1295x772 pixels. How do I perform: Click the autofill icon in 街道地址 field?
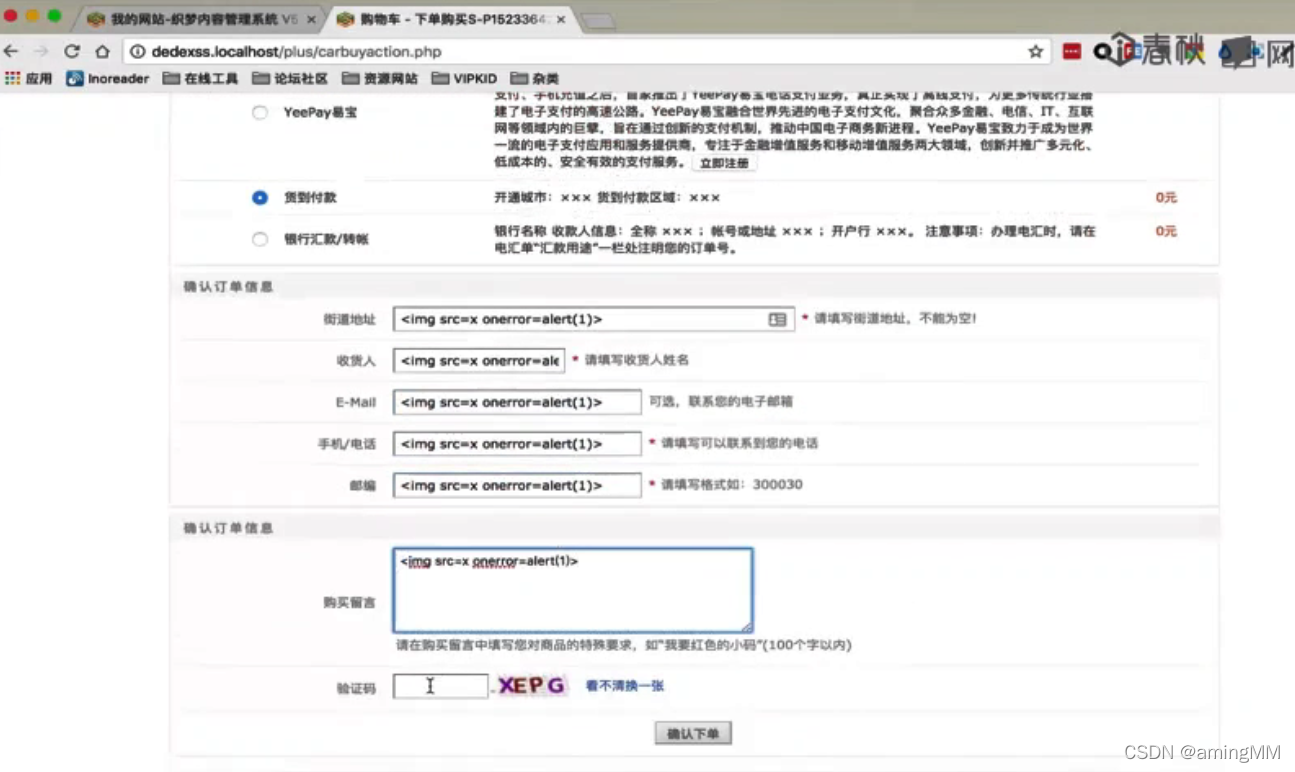777,319
